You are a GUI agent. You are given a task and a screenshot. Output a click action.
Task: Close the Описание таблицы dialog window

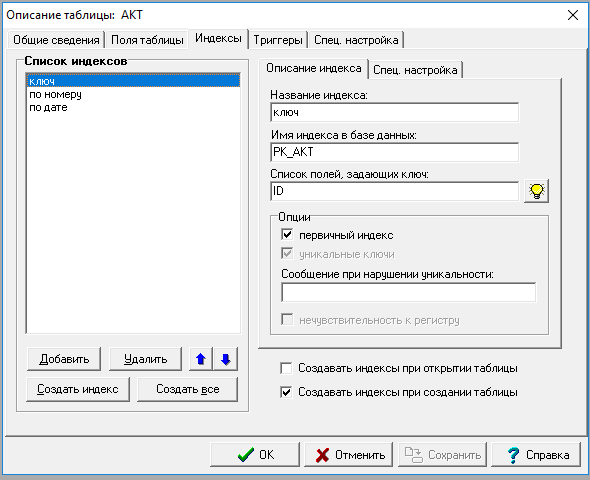coord(573,15)
